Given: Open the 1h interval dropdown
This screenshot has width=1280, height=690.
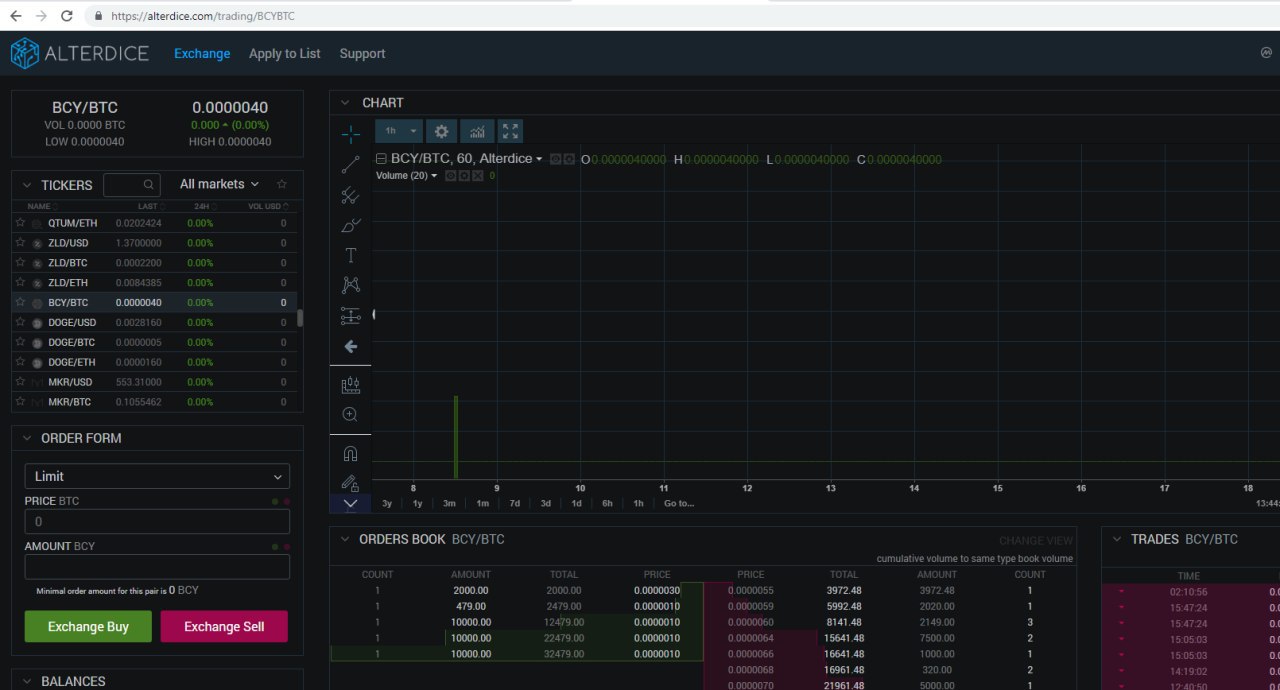Looking at the screenshot, I should [401, 131].
